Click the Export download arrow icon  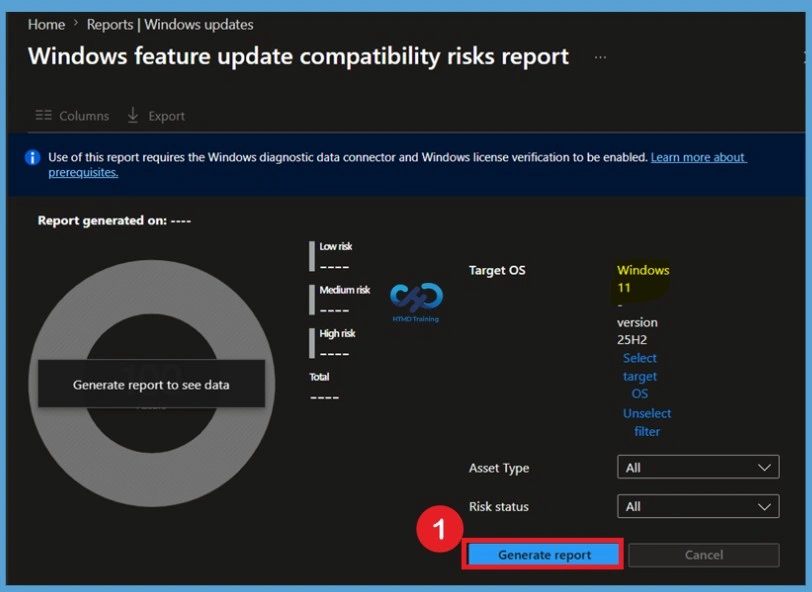point(133,115)
